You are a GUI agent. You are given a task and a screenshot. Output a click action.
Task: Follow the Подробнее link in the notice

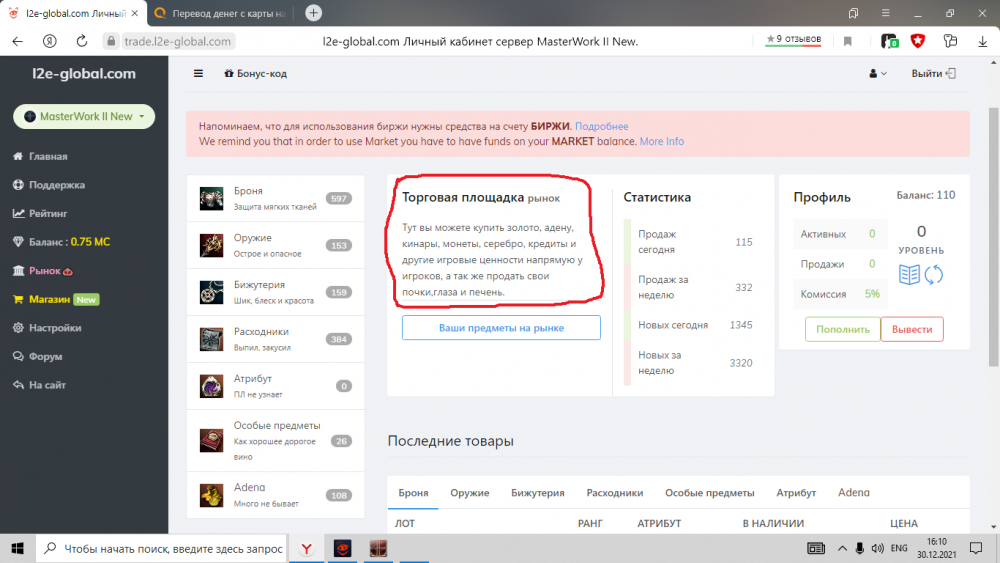point(602,126)
